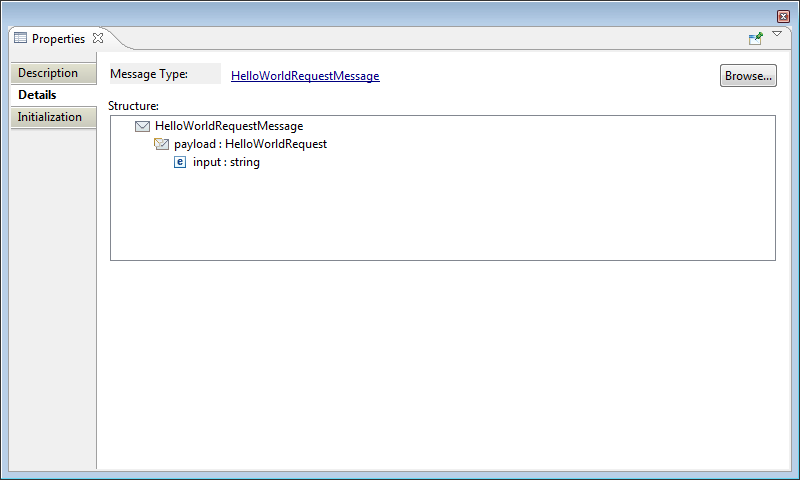Click the envelope icon beside HelloWorldRequestMessage
The width and height of the screenshot is (800, 480).
click(142, 126)
